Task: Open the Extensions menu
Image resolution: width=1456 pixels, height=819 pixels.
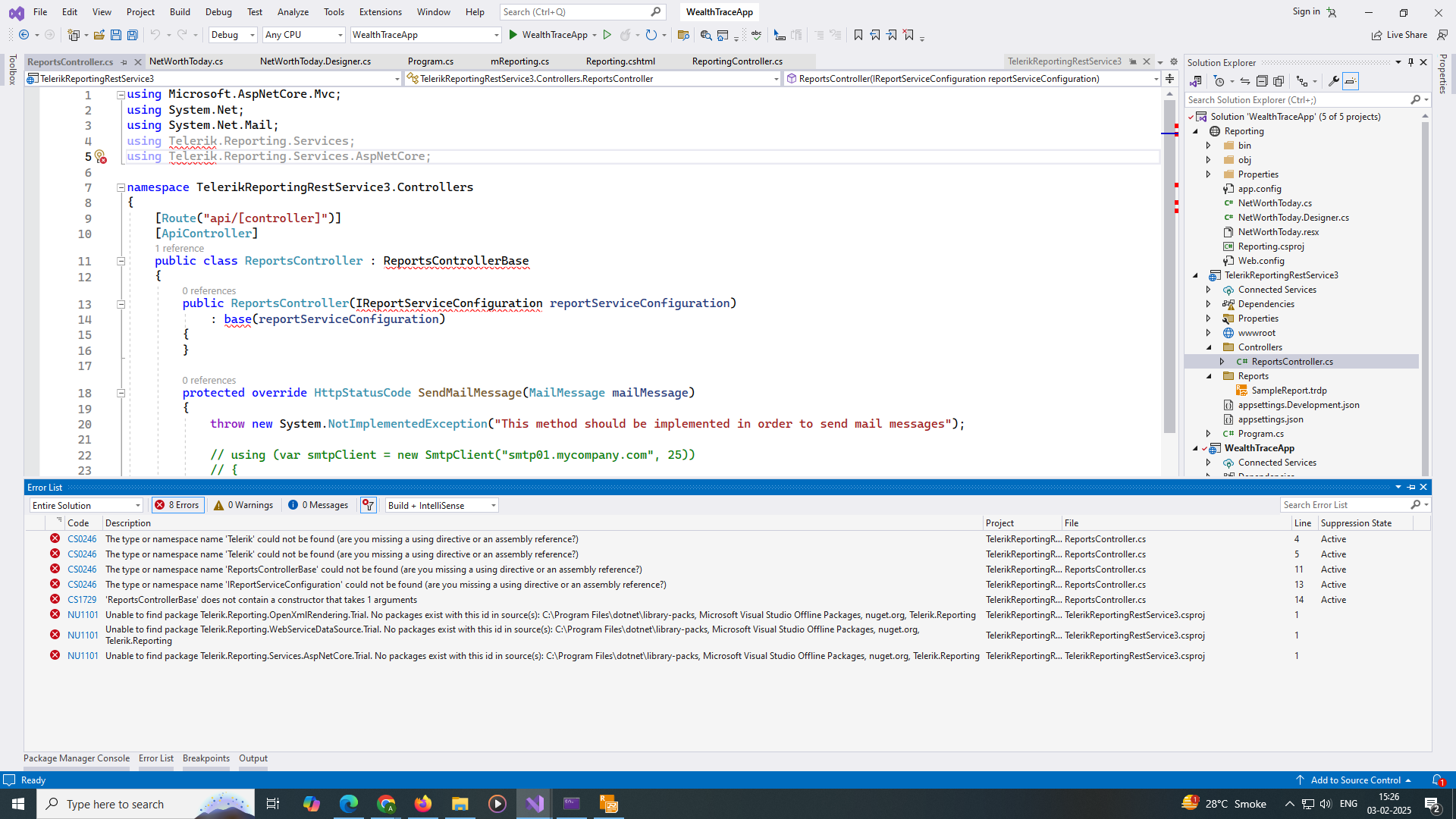Action: [380, 12]
